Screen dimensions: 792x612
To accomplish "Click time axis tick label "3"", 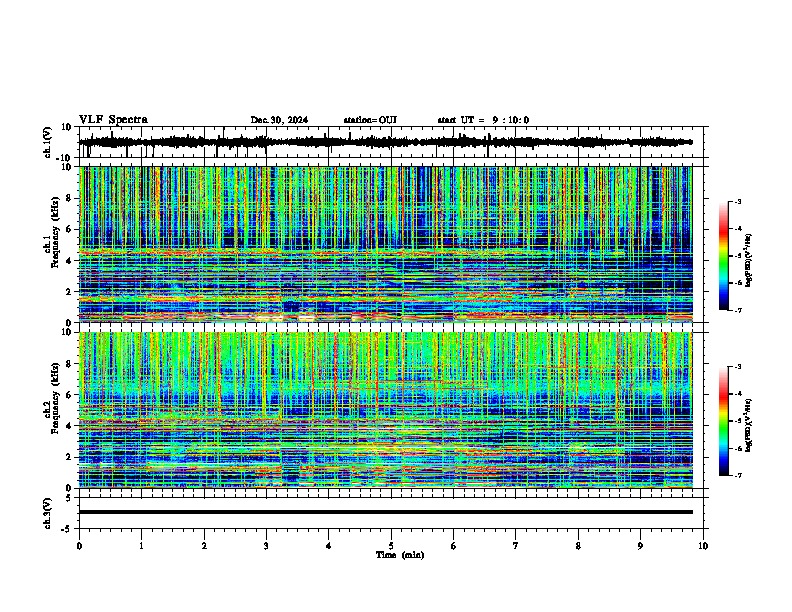I will (266, 546).
